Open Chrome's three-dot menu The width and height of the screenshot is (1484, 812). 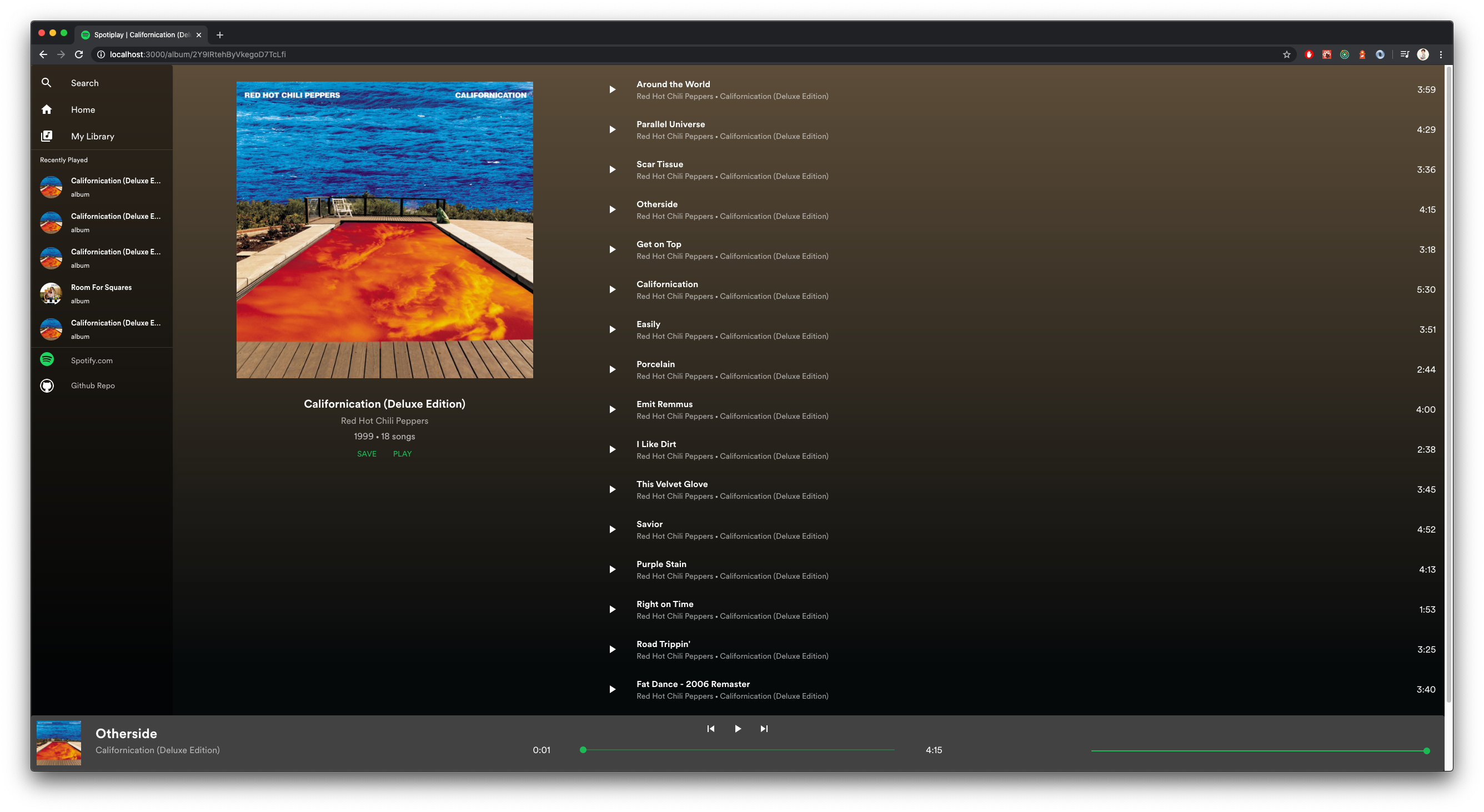1441,55
